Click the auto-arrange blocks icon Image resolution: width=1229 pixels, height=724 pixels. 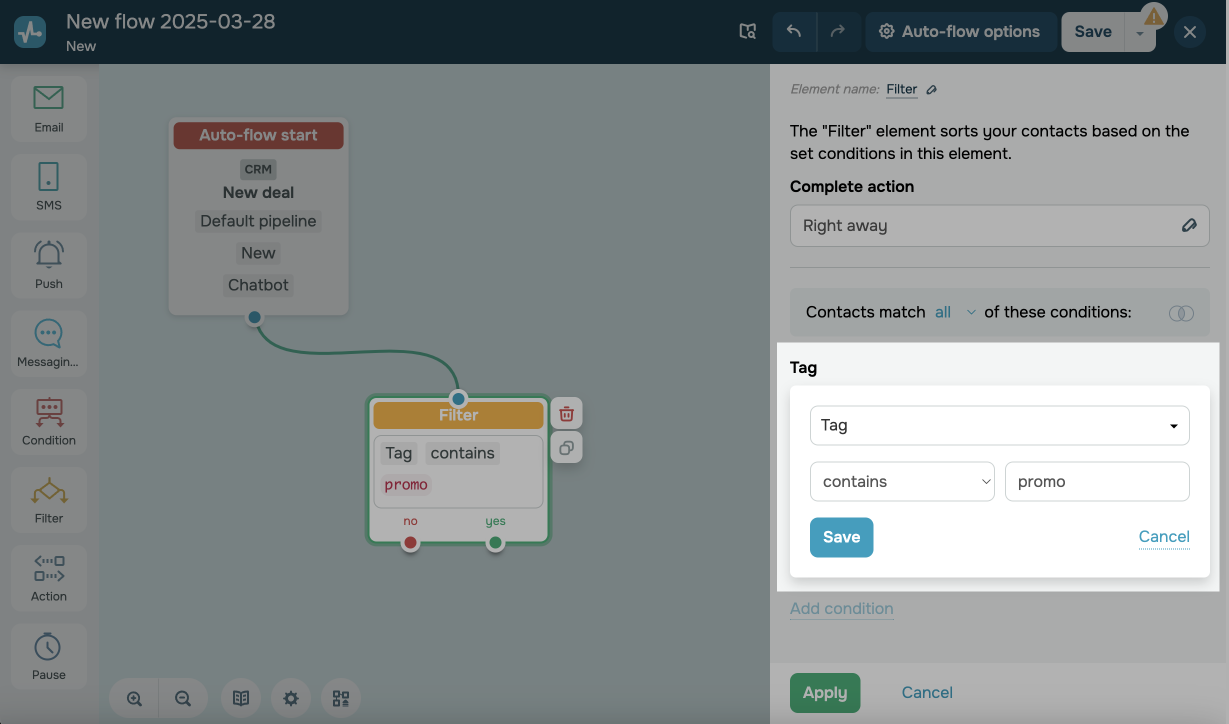coord(341,699)
